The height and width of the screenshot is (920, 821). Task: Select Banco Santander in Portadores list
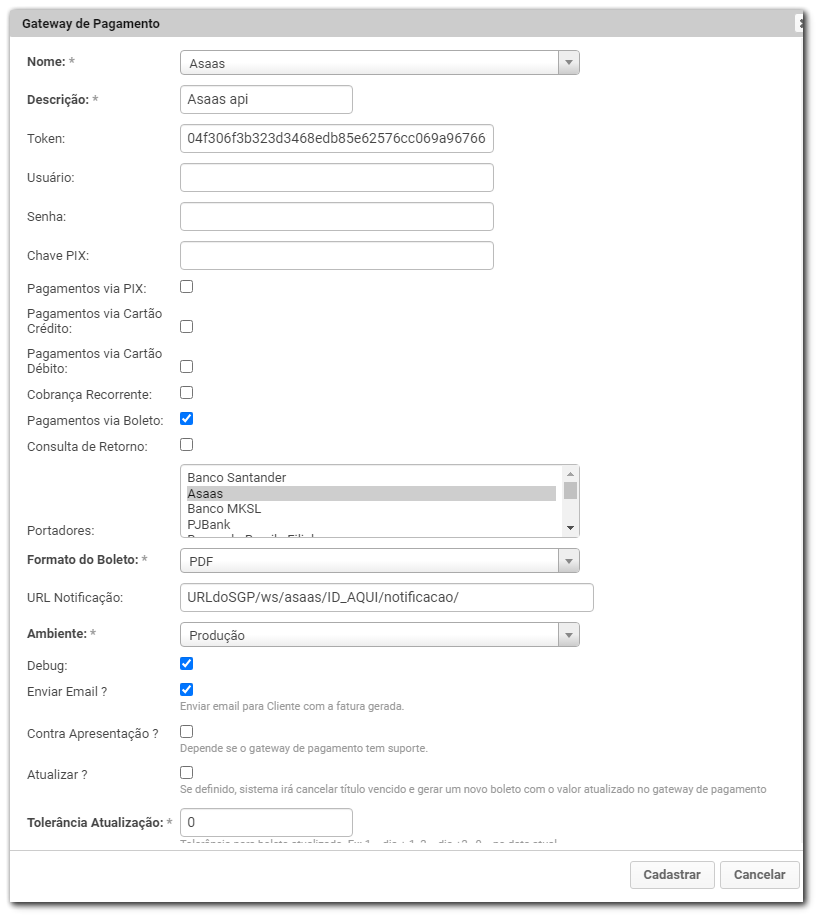pyautogui.click(x=237, y=478)
